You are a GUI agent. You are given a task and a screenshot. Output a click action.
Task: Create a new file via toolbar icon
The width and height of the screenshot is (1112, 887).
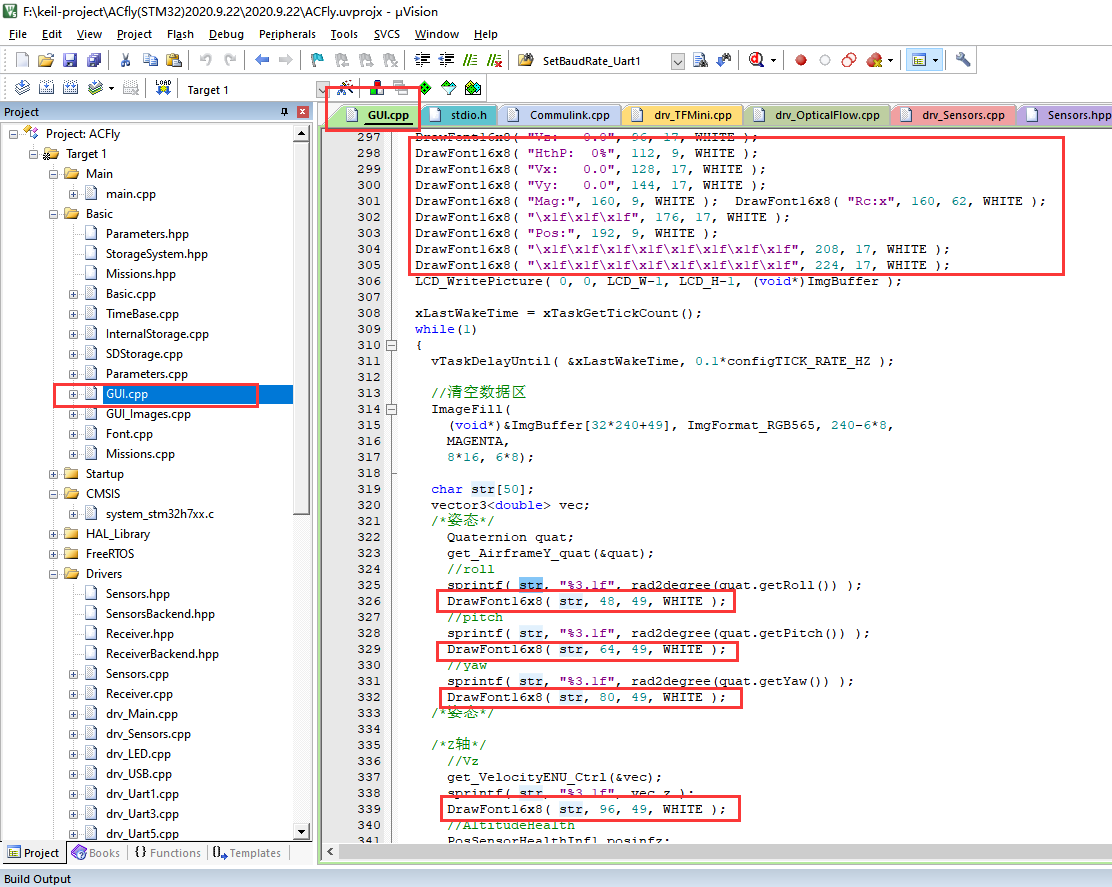pos(23,60)
